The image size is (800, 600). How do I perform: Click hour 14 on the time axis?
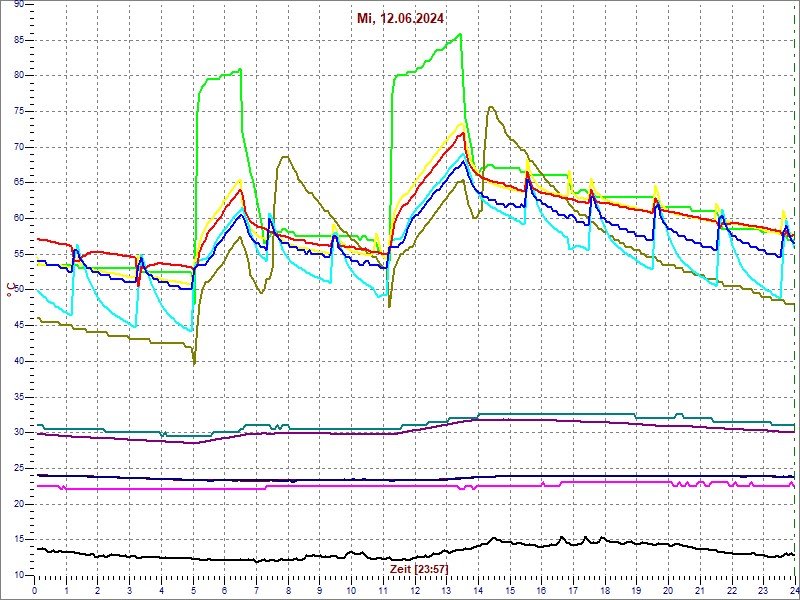(x=478, y=589)
